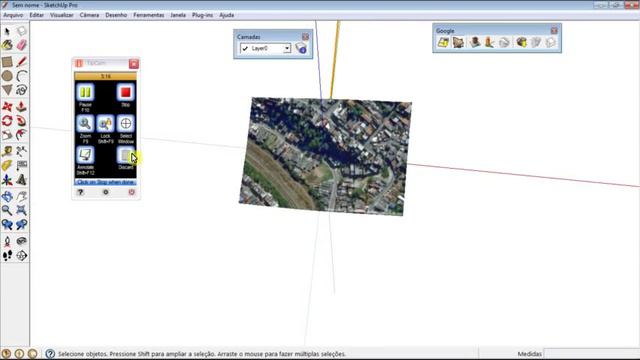
Task: Open the Câmera menu
Action: click(x=89, y=15)
